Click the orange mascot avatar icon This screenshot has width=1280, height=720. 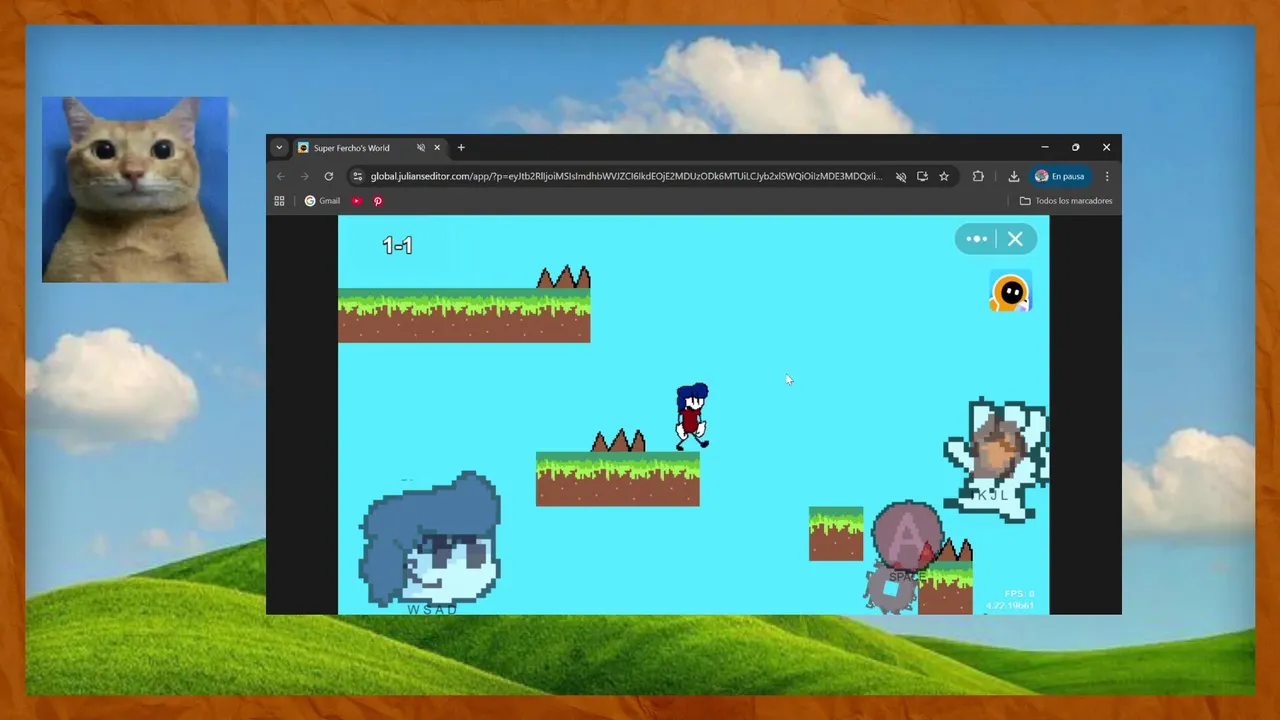click(x=1010, y=293)
